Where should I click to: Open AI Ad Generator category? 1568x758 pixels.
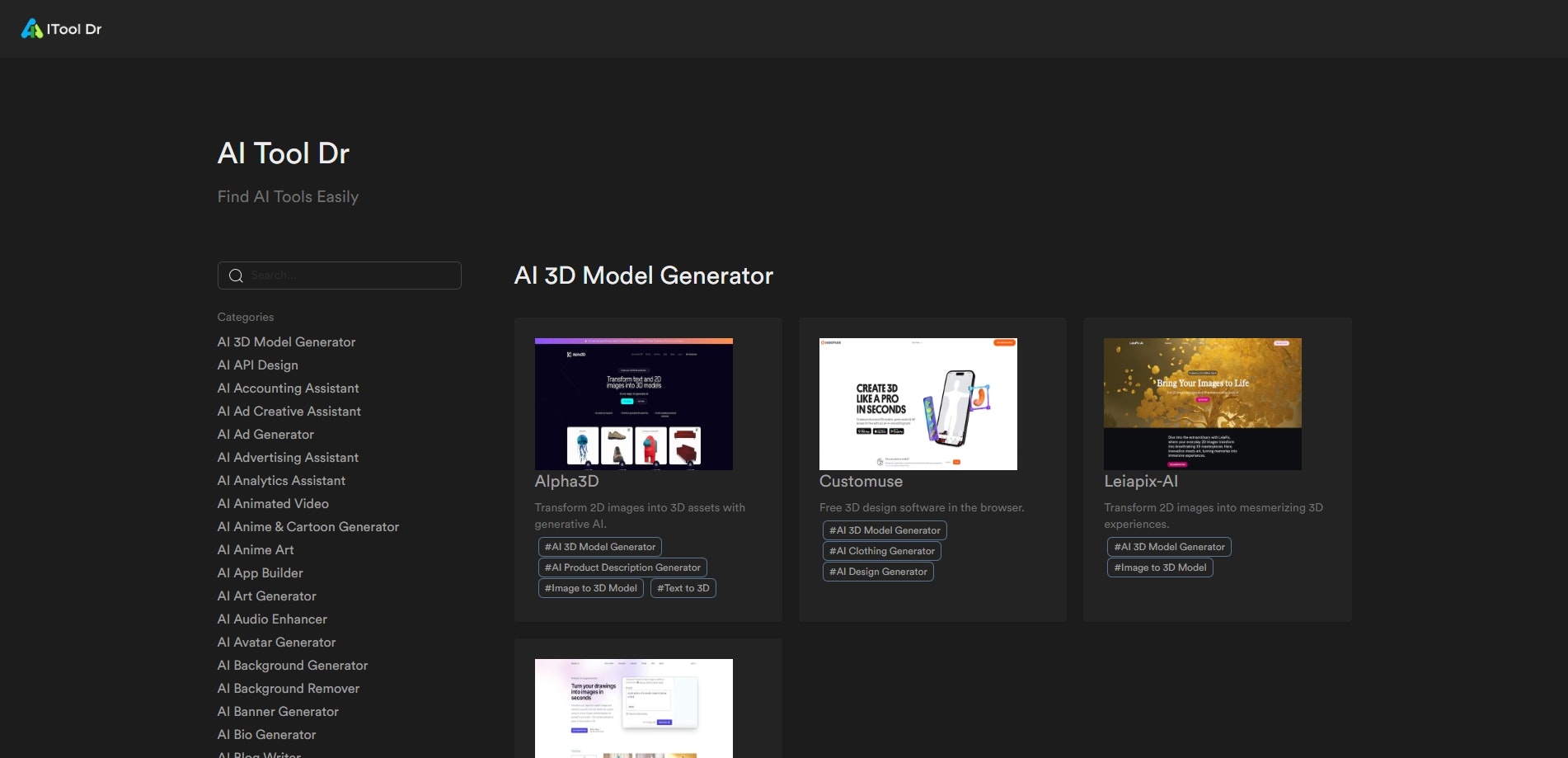coord(265,434)
